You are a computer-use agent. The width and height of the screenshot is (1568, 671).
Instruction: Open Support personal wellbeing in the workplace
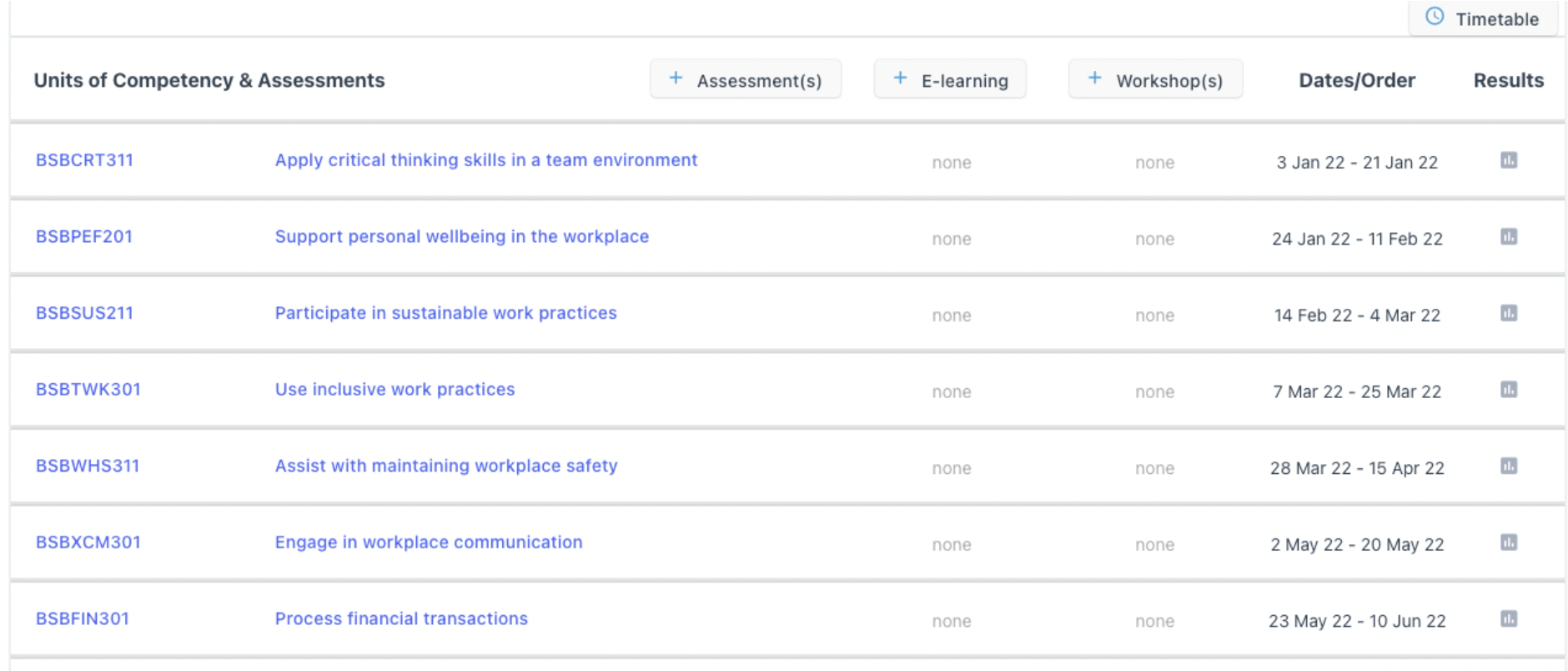[461, 237]
